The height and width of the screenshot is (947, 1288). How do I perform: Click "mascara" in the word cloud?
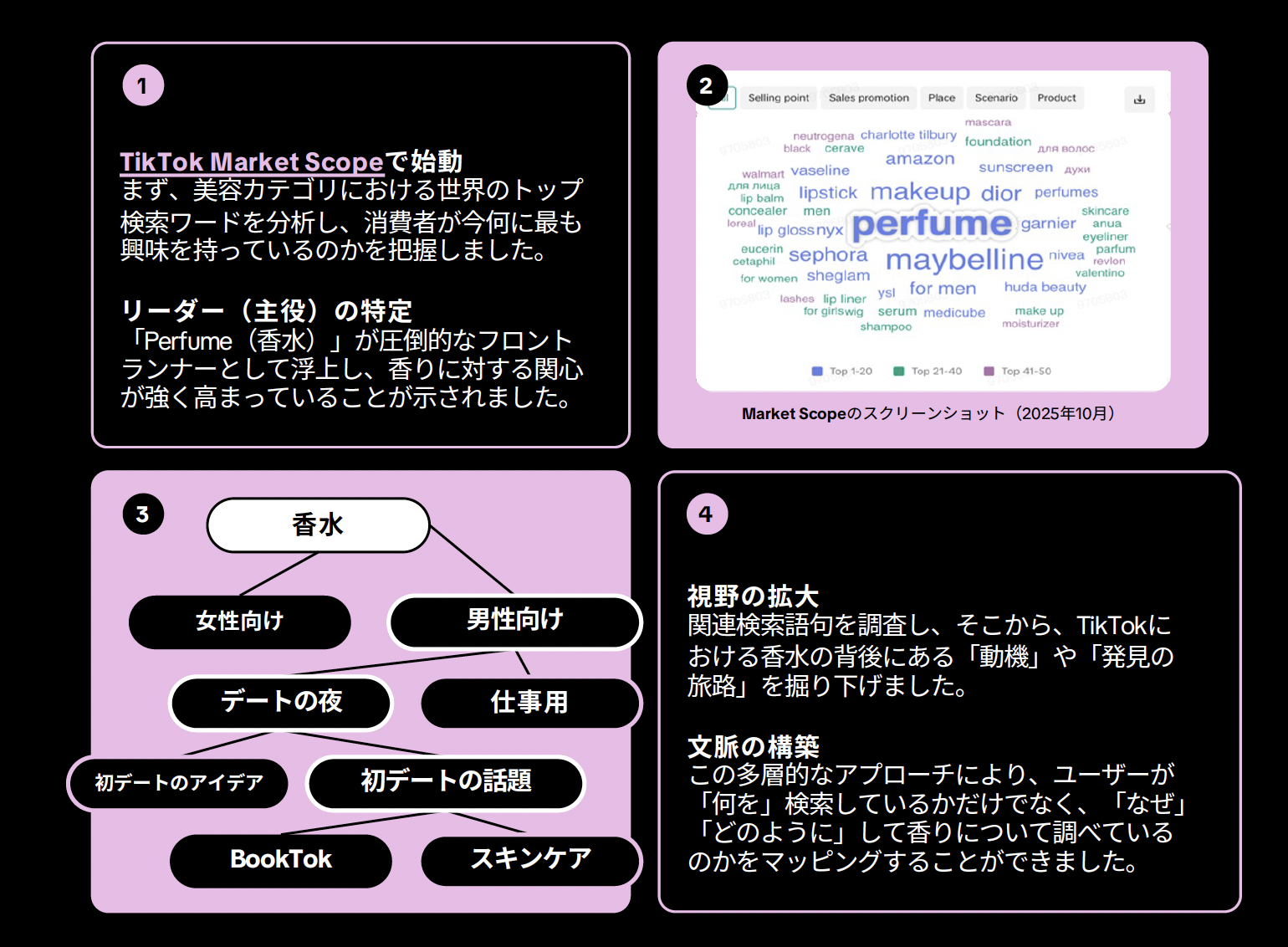pyautogui.click(x=988, y=122)
